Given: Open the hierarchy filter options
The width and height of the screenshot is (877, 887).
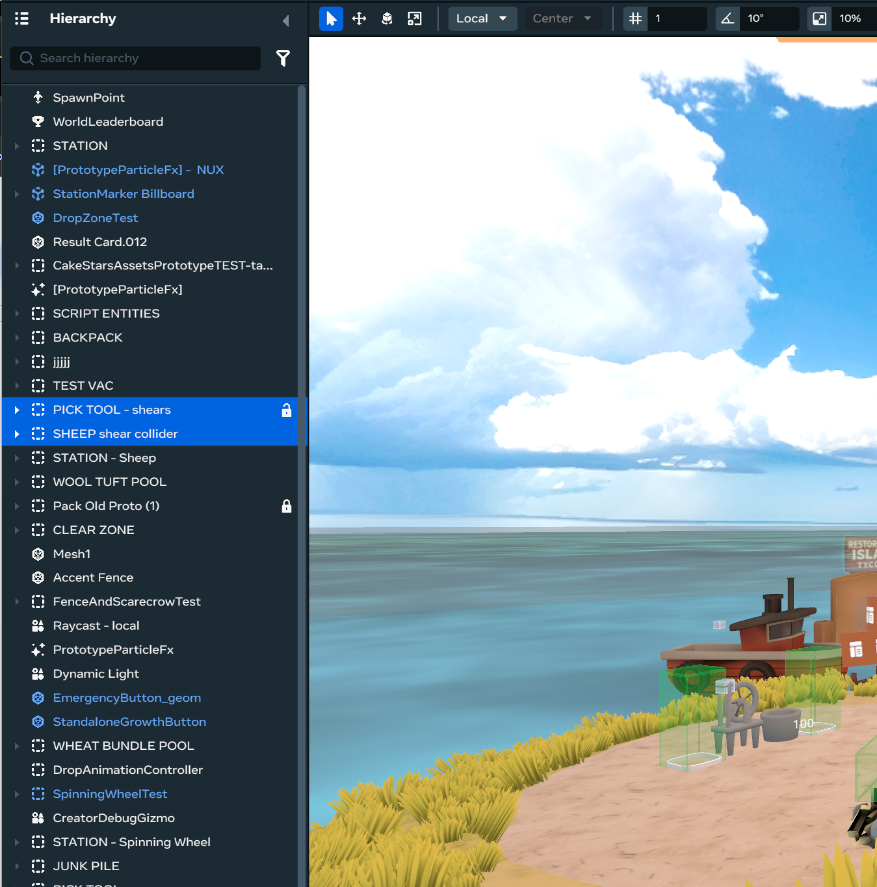Looking at the screenshot, I should [283, 59].
